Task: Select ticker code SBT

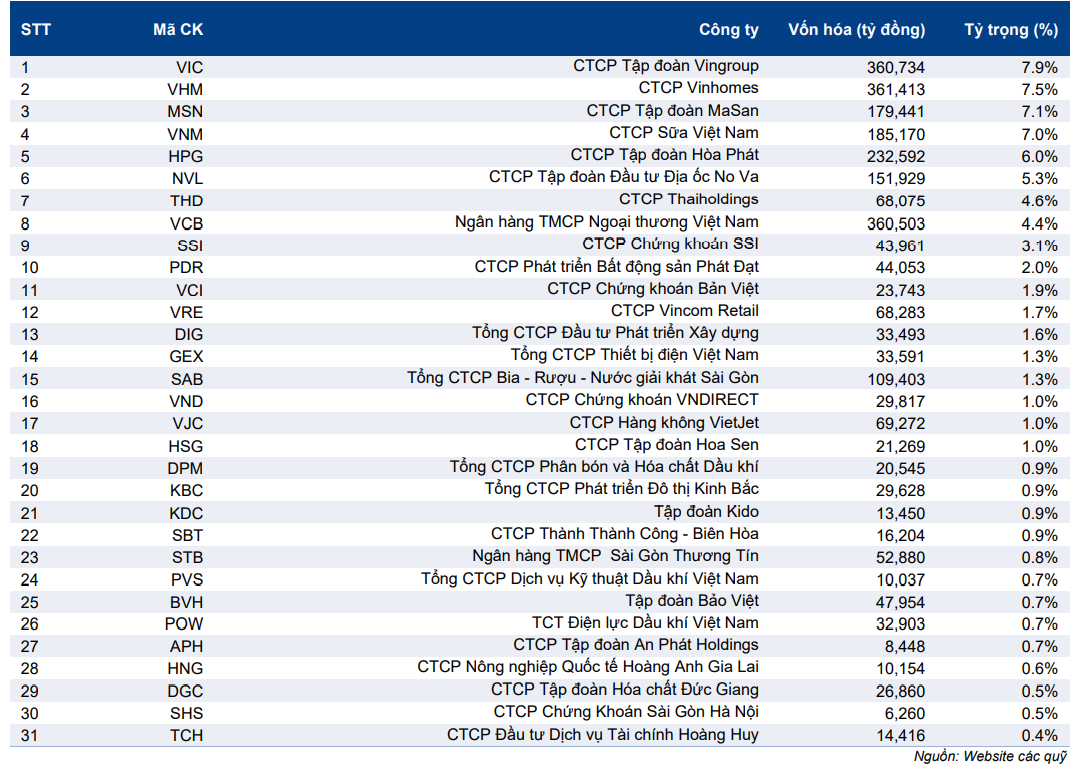Action: 188,536
